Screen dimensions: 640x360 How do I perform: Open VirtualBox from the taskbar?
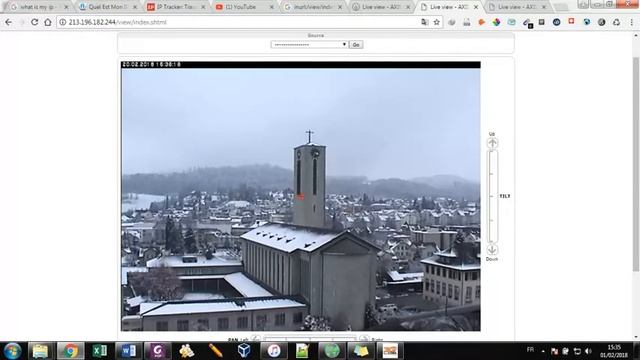coord(244,351)
